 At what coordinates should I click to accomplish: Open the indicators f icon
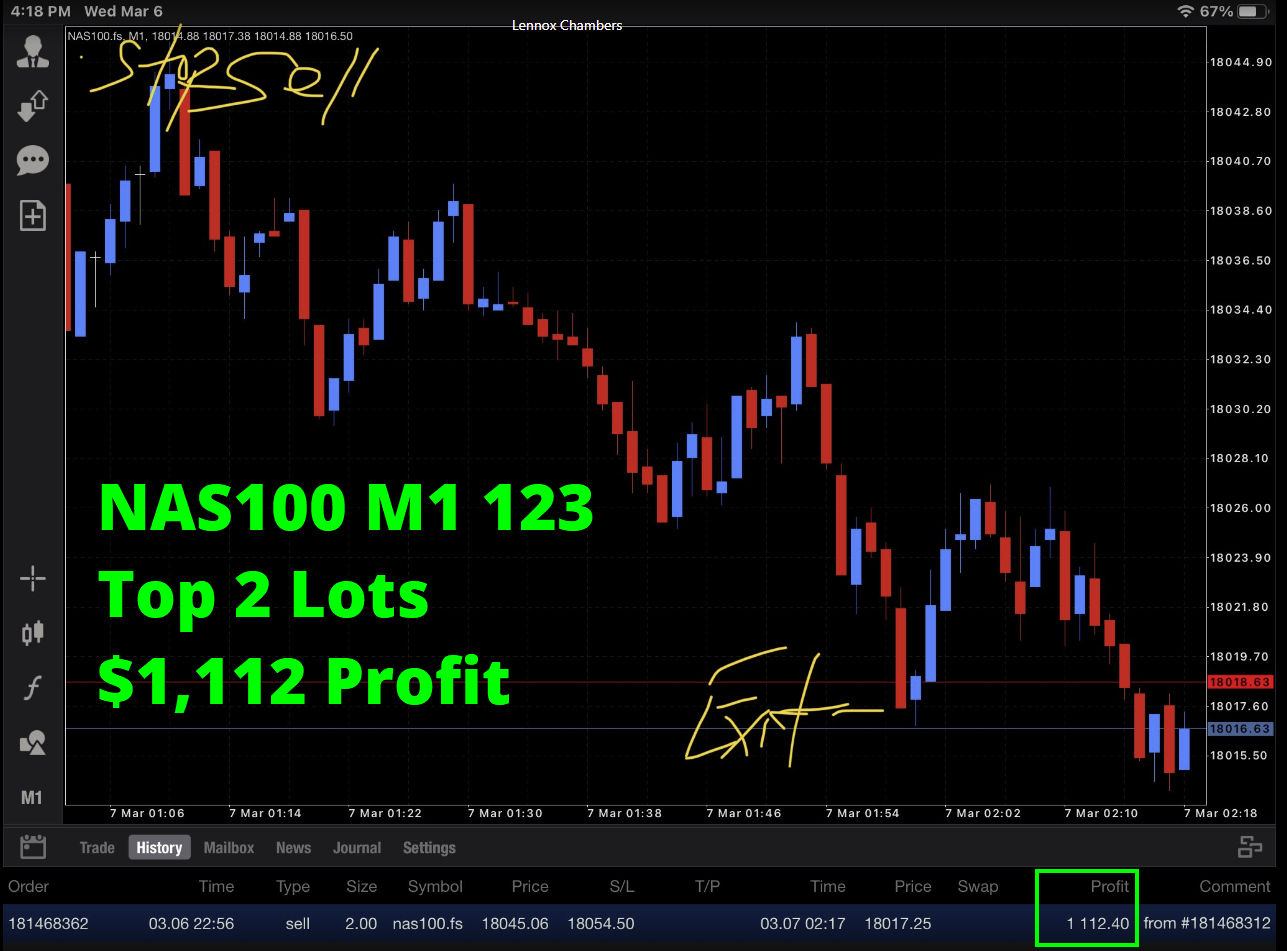[33, 688]
